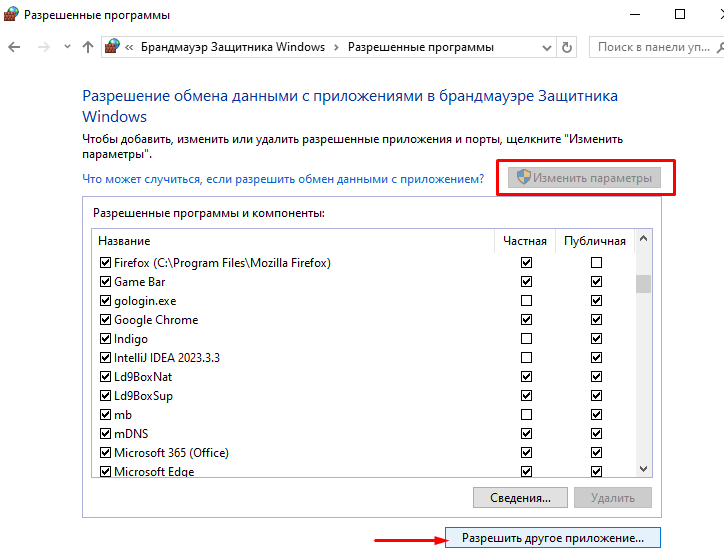Click Изменить параметры button
The image size is (724, 555).
point(584,178)
